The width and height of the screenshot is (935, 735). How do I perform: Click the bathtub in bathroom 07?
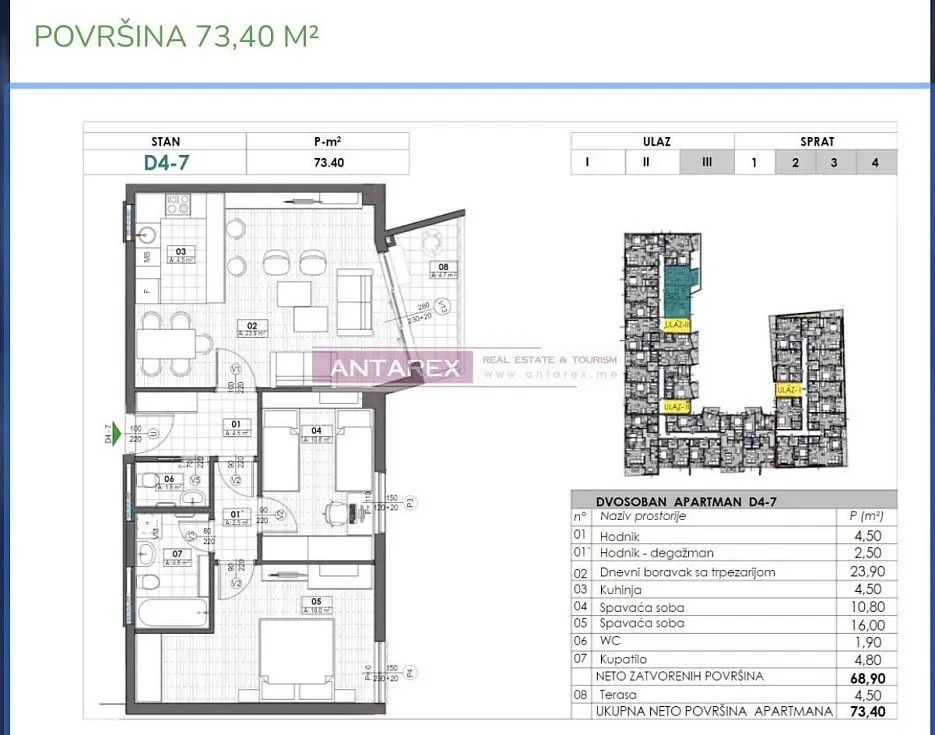(173, 614)
